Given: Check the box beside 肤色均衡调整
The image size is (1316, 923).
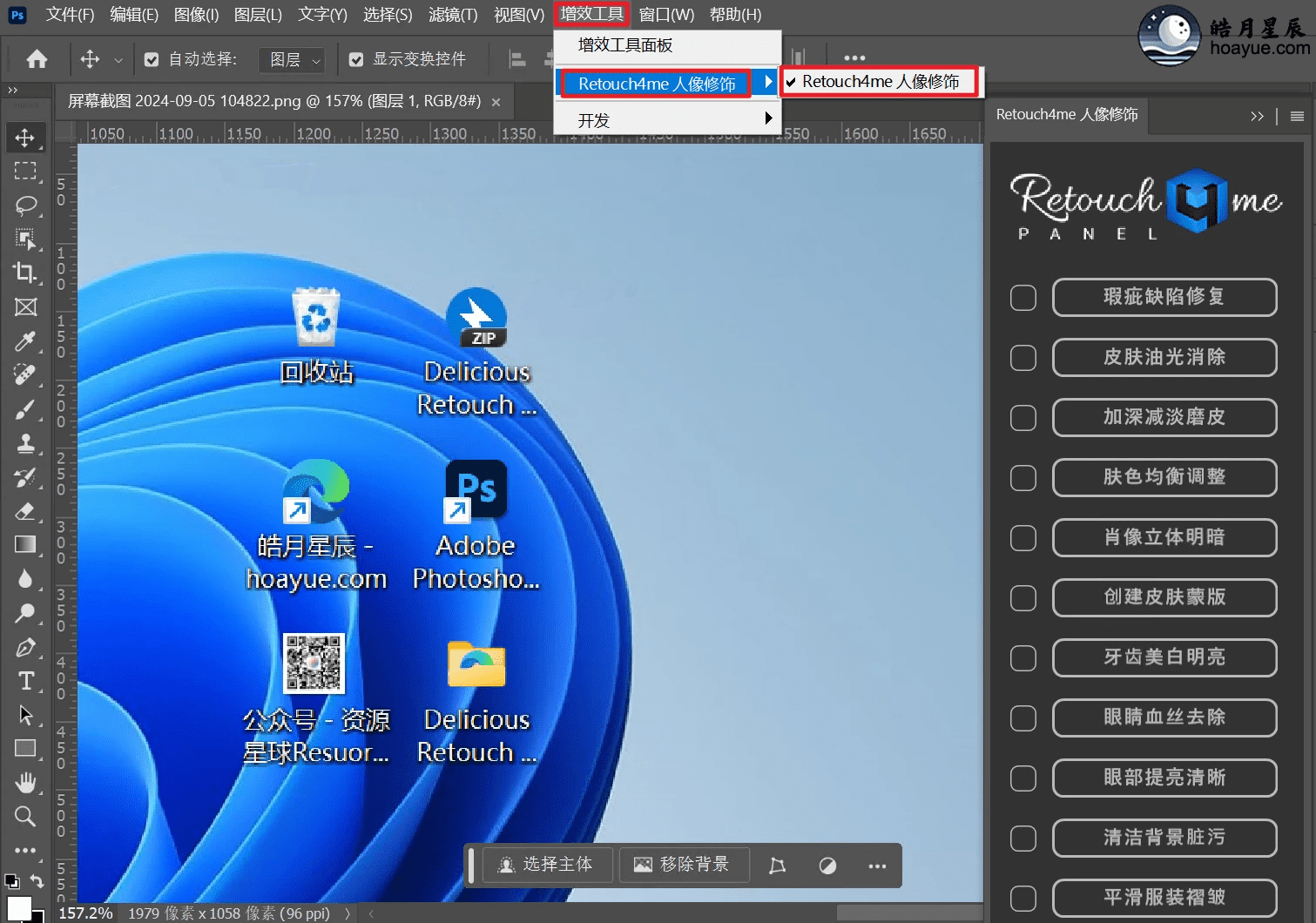Looking at the screenshot, I should coord(1023,478).
